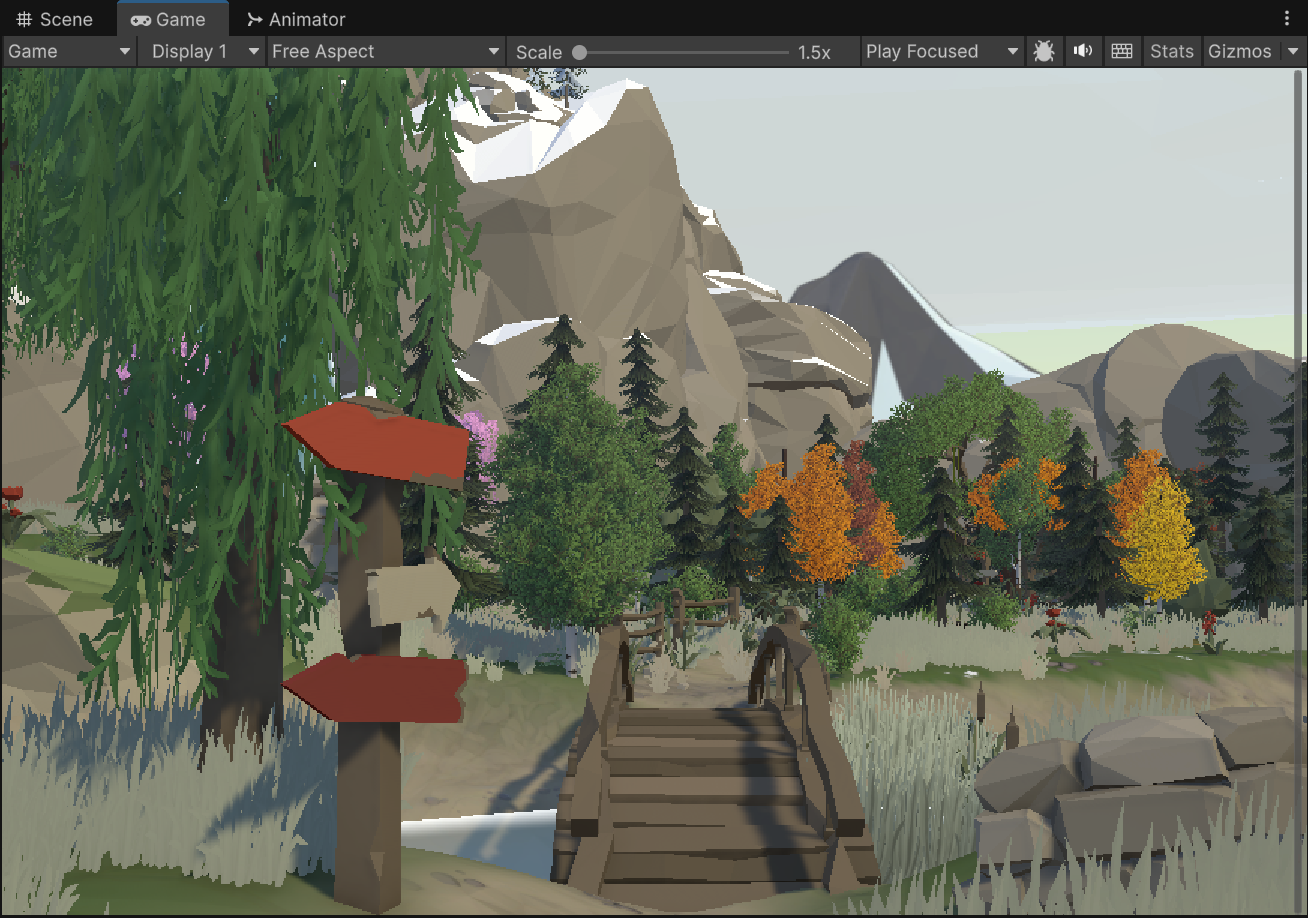Open the Play Focused dropdown
Screen dimensions: 1308x918
point(942,52)
